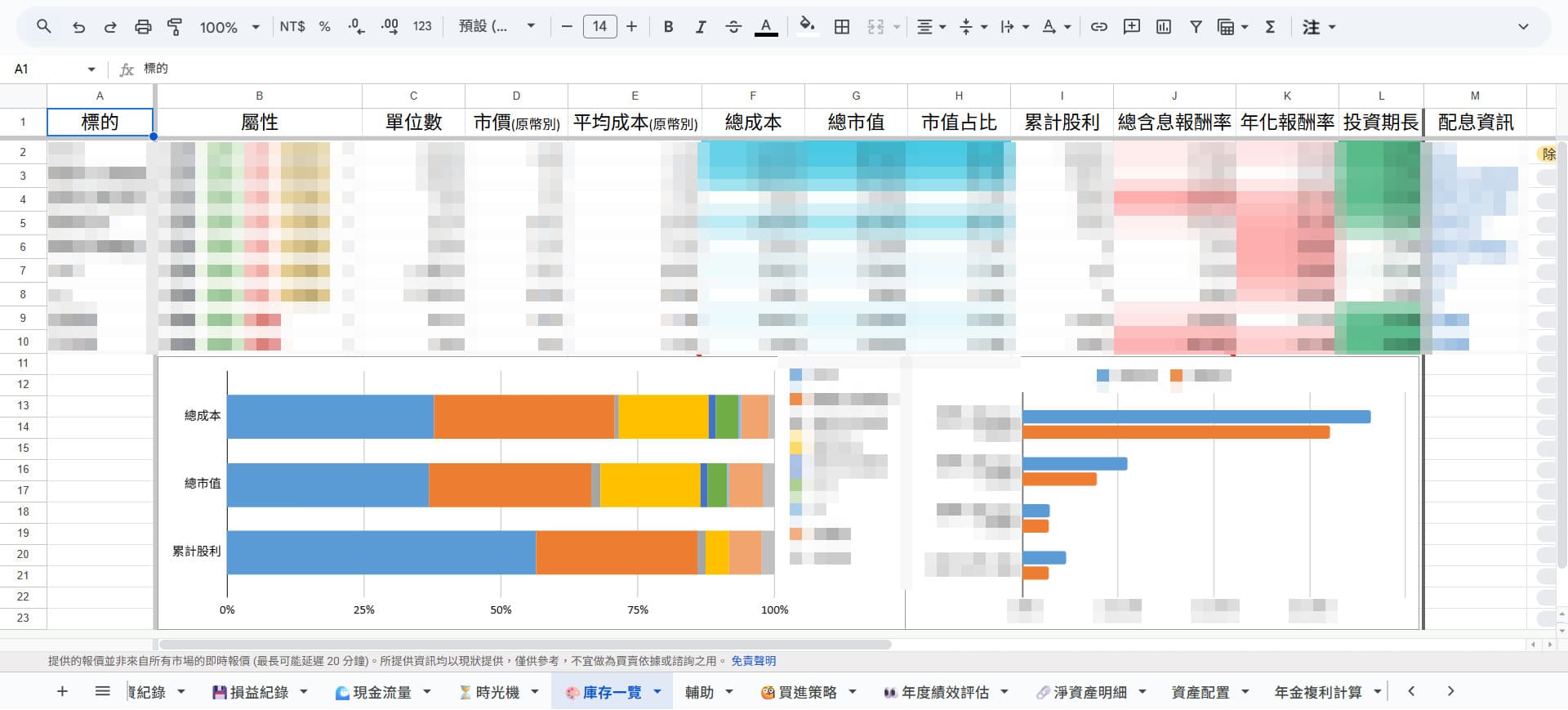Screen dimensions: 1568x710
Task: Increase font size with plus button
Action: tap(631, 27)
